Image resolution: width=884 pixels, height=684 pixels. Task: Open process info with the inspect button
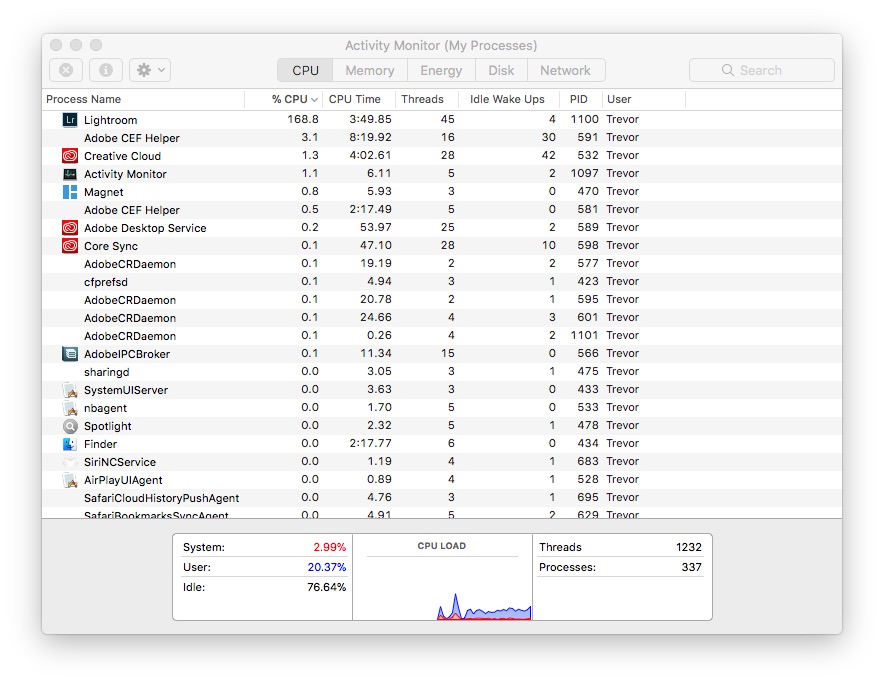coord(106,70)
